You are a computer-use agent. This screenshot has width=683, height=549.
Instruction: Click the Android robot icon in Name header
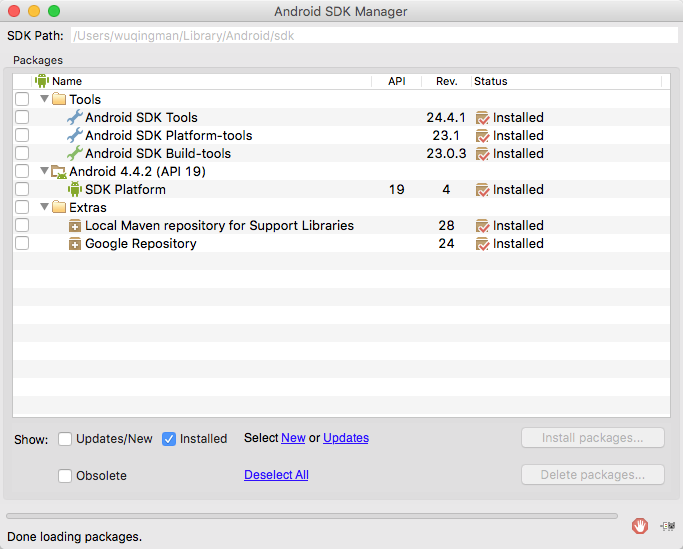coord(42,81)
